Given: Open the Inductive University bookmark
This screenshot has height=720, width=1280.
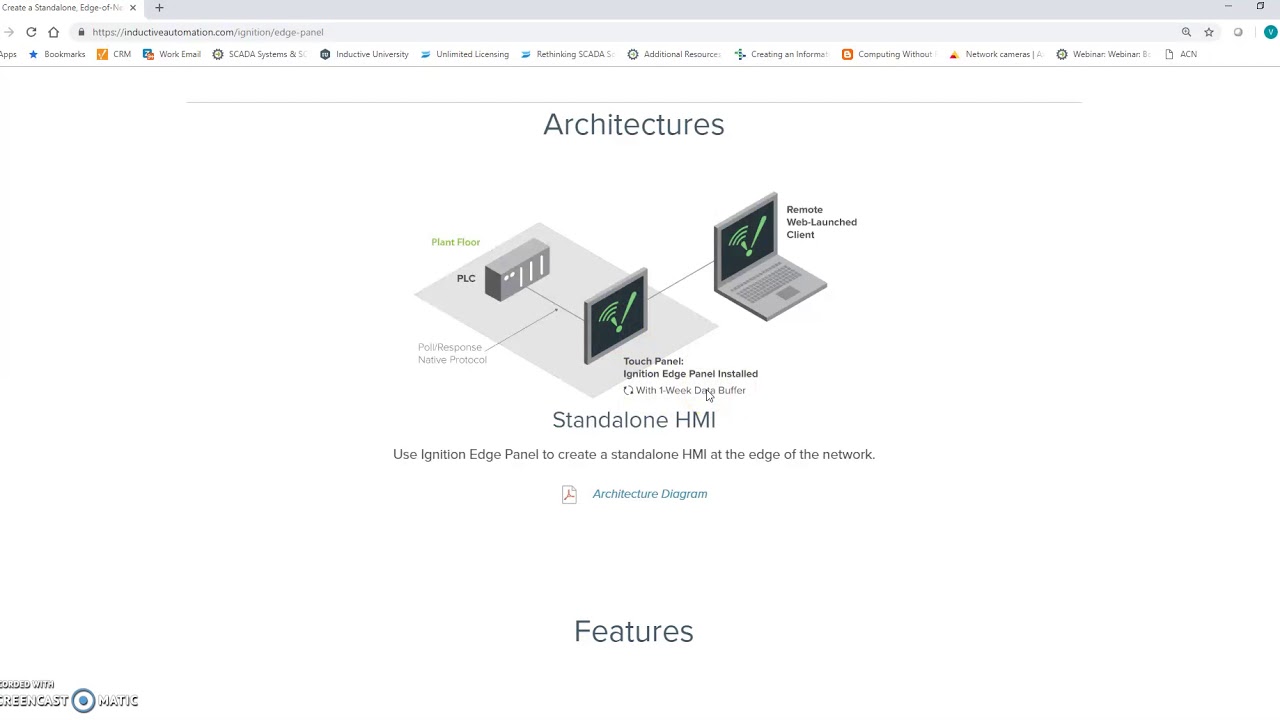Looking at the screenshot, I should (364, 54).
